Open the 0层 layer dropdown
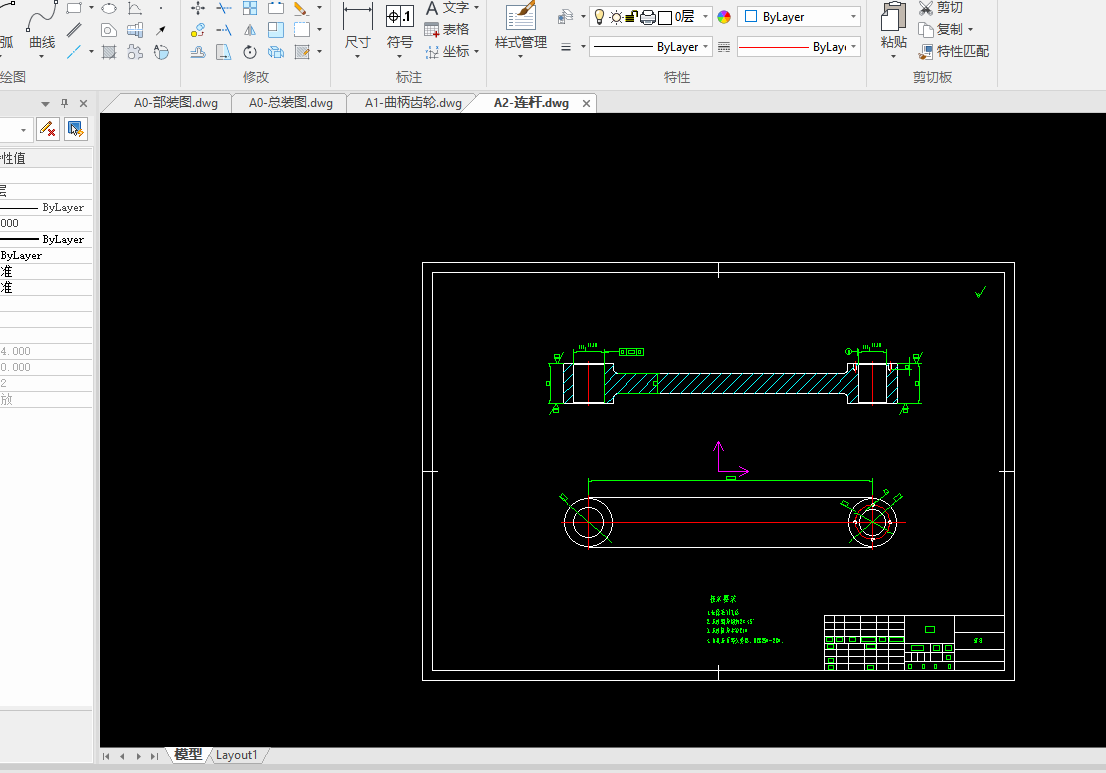 coord(706,17)
